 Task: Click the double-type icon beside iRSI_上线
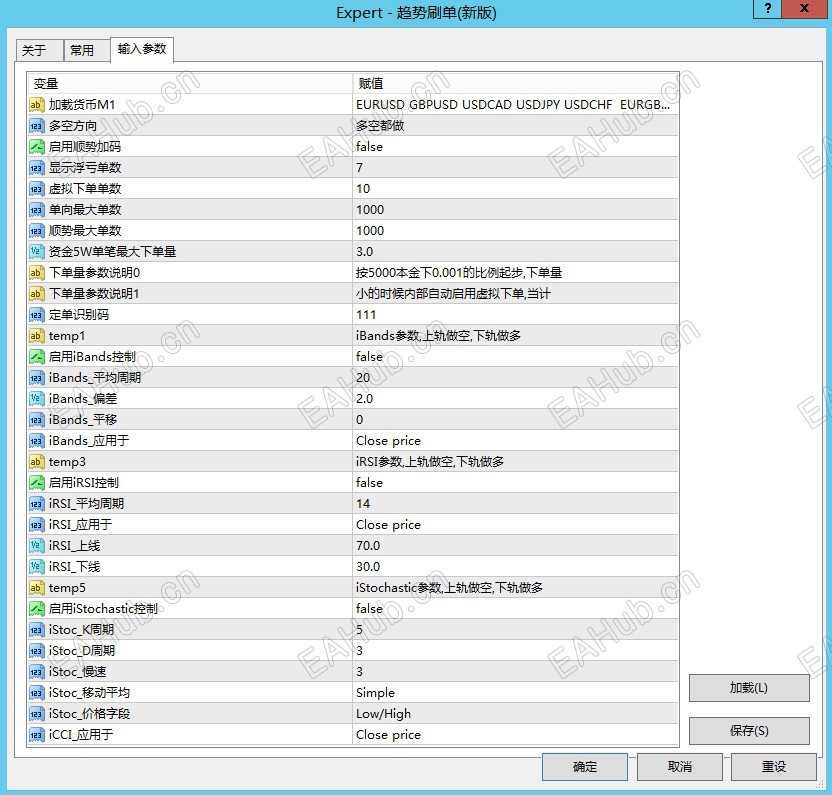[36, 546]
